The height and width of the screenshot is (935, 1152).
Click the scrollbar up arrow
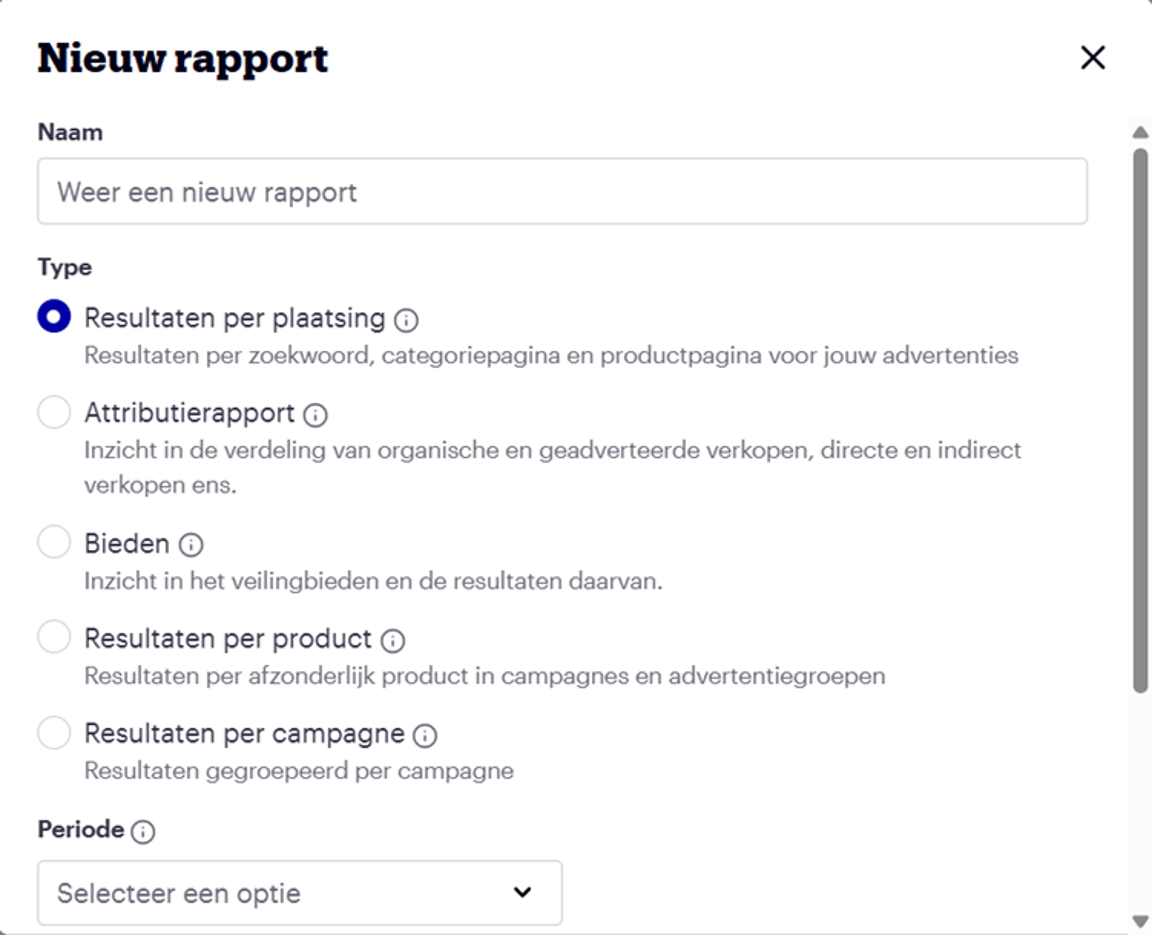point(1140,132)
